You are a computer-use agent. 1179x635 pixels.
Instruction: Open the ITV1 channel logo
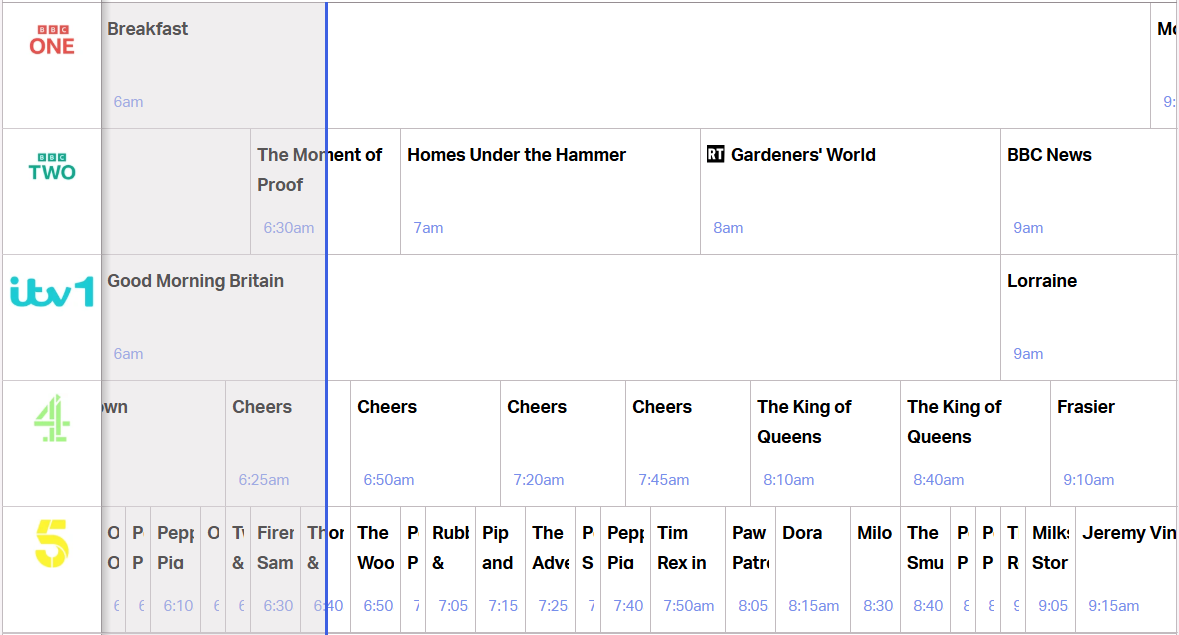[52, 292]
